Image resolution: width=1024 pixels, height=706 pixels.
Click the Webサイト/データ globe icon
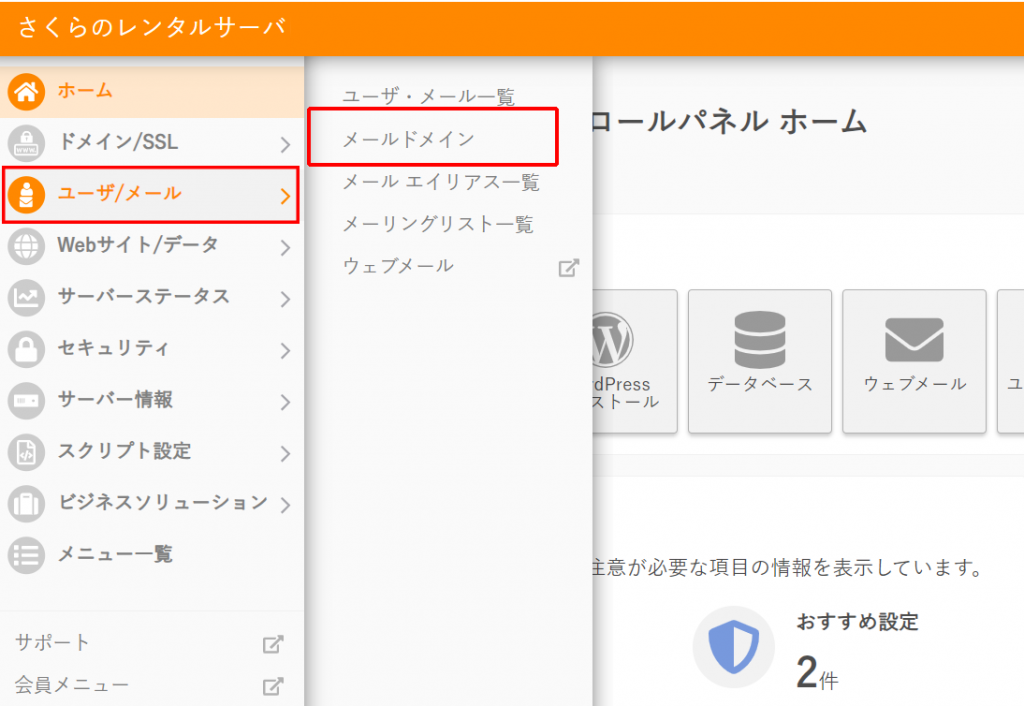(x=26, y=245)
